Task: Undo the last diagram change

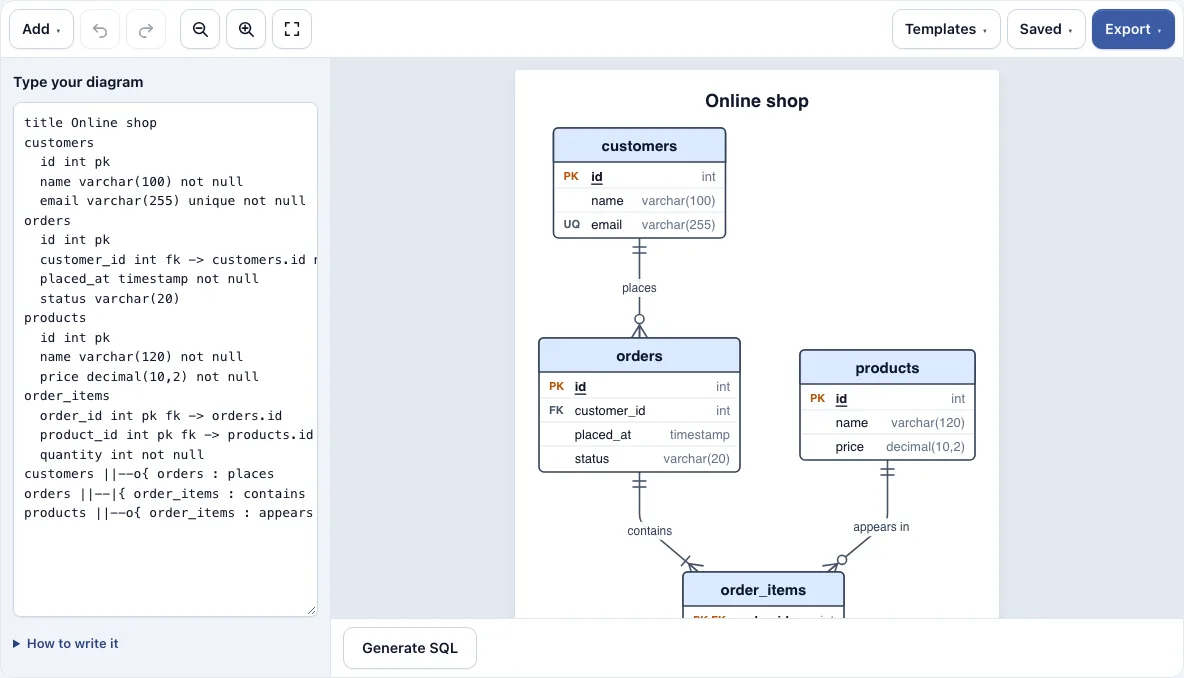Action: pyautogui.click(x=100, y=29)
